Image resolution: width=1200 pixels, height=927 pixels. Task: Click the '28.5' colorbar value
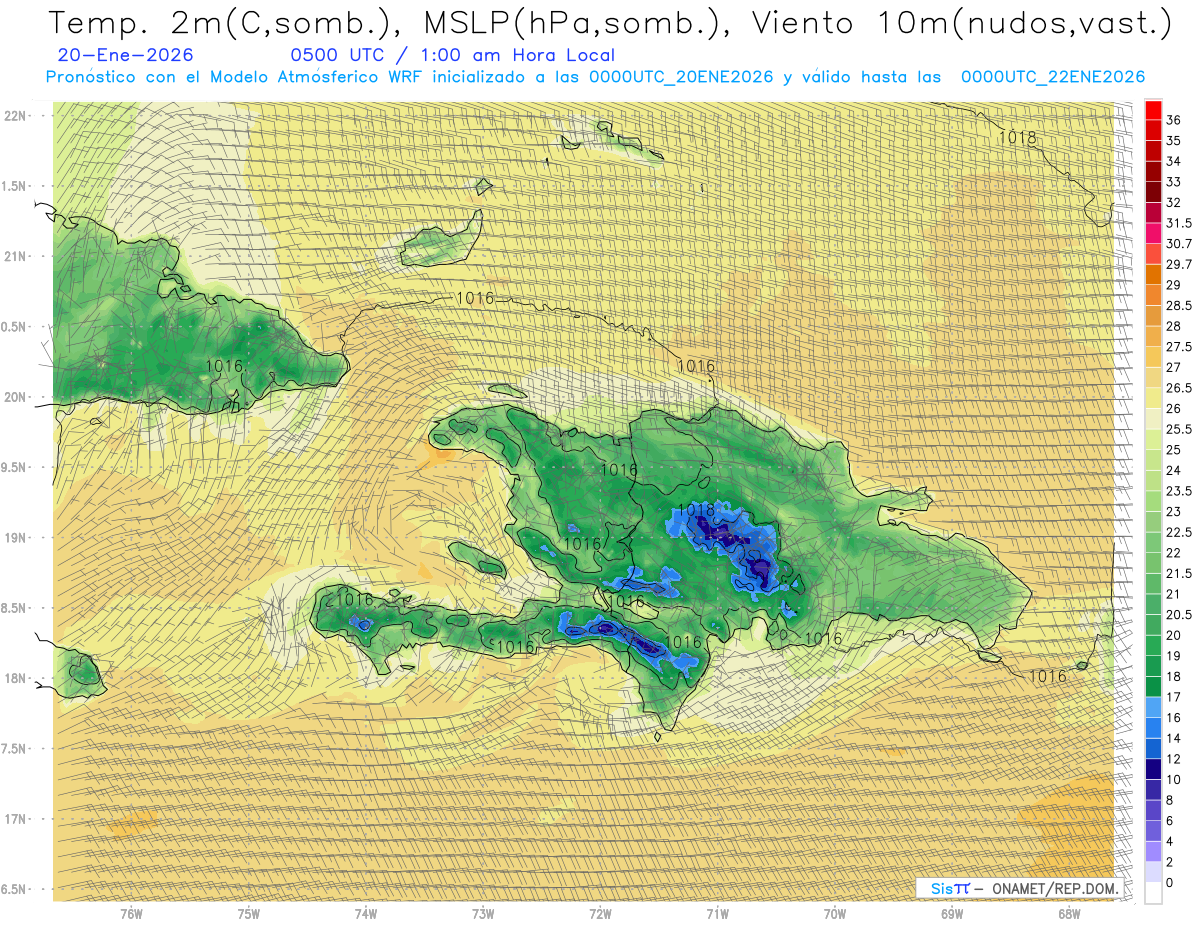coord(1179,305)
